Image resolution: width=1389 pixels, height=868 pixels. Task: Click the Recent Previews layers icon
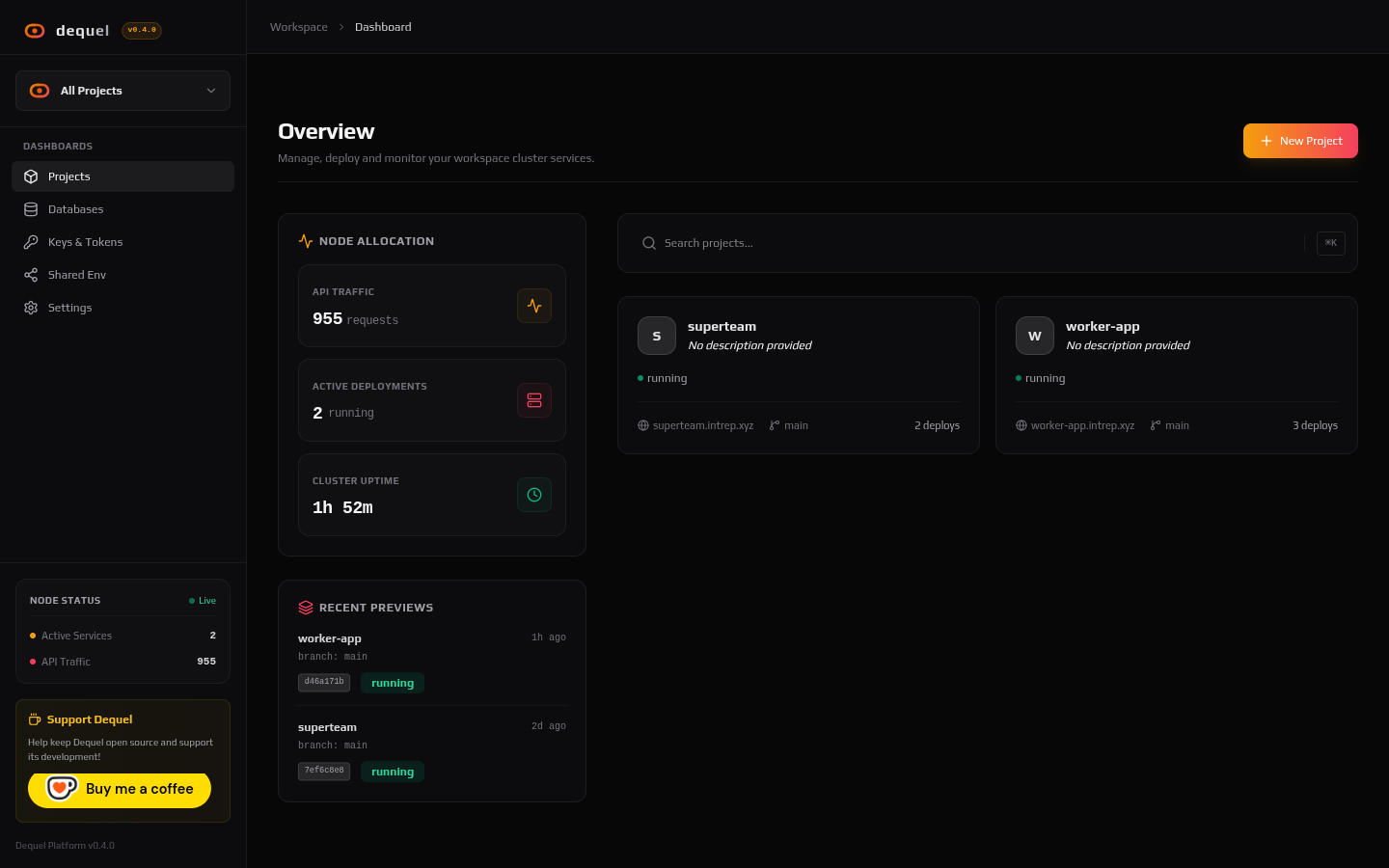tap(306, 608)
